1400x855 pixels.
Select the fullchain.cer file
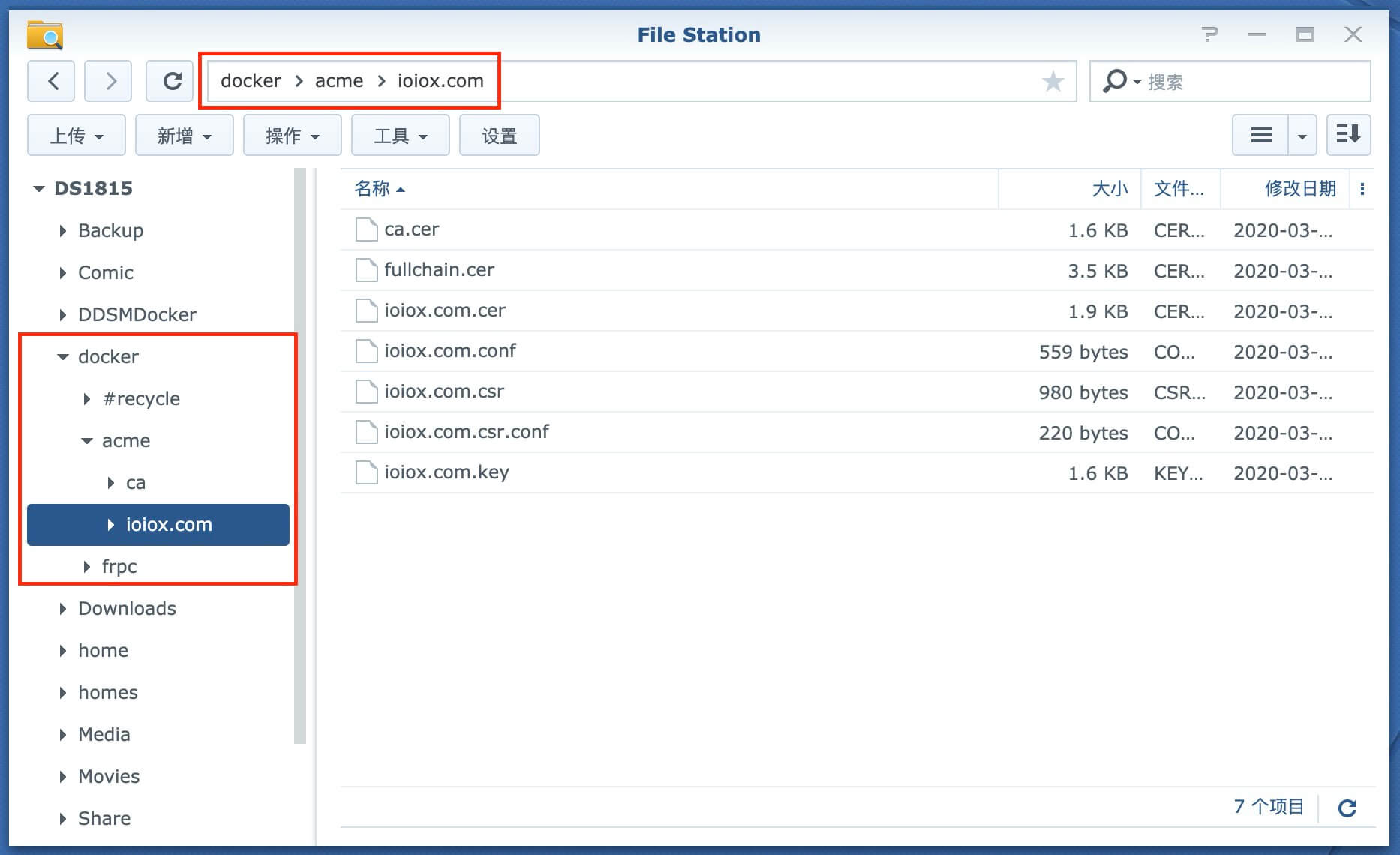(439, 270)
